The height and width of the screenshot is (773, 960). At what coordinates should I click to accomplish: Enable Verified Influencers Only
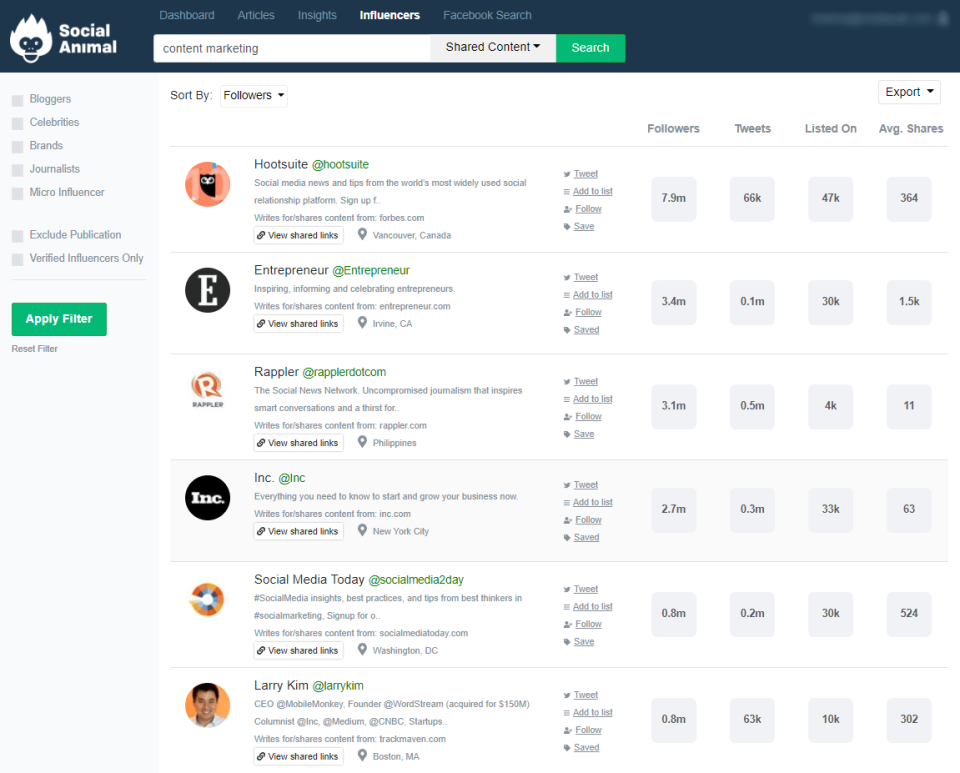click(16, 258)
